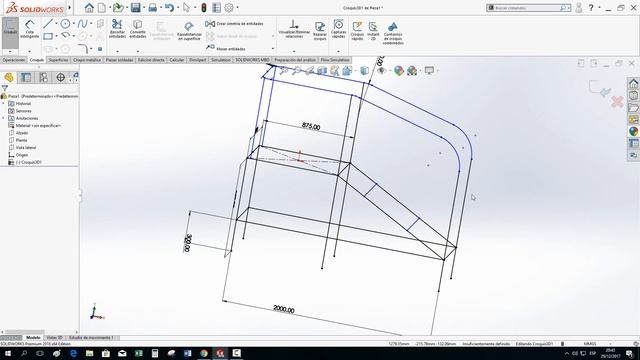
Task: Switch to the Chapa metálica tab
Action: click(x=87, y=60)
